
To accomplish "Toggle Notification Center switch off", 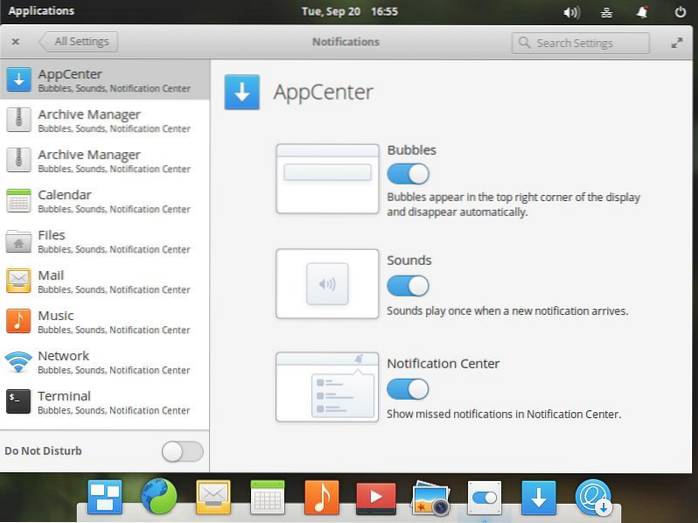I will [408, 389].
